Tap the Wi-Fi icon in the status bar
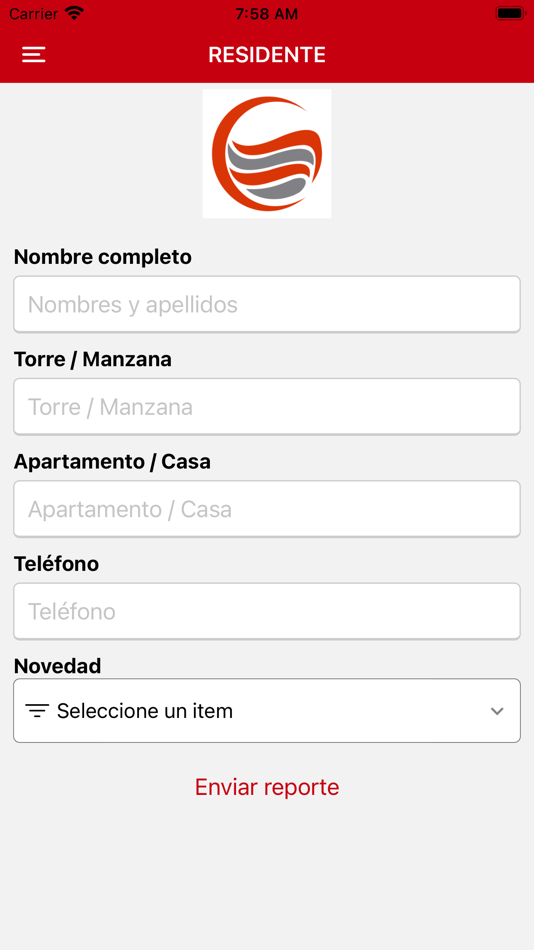The width and height of the screenshot is (534, 950). 74,13
